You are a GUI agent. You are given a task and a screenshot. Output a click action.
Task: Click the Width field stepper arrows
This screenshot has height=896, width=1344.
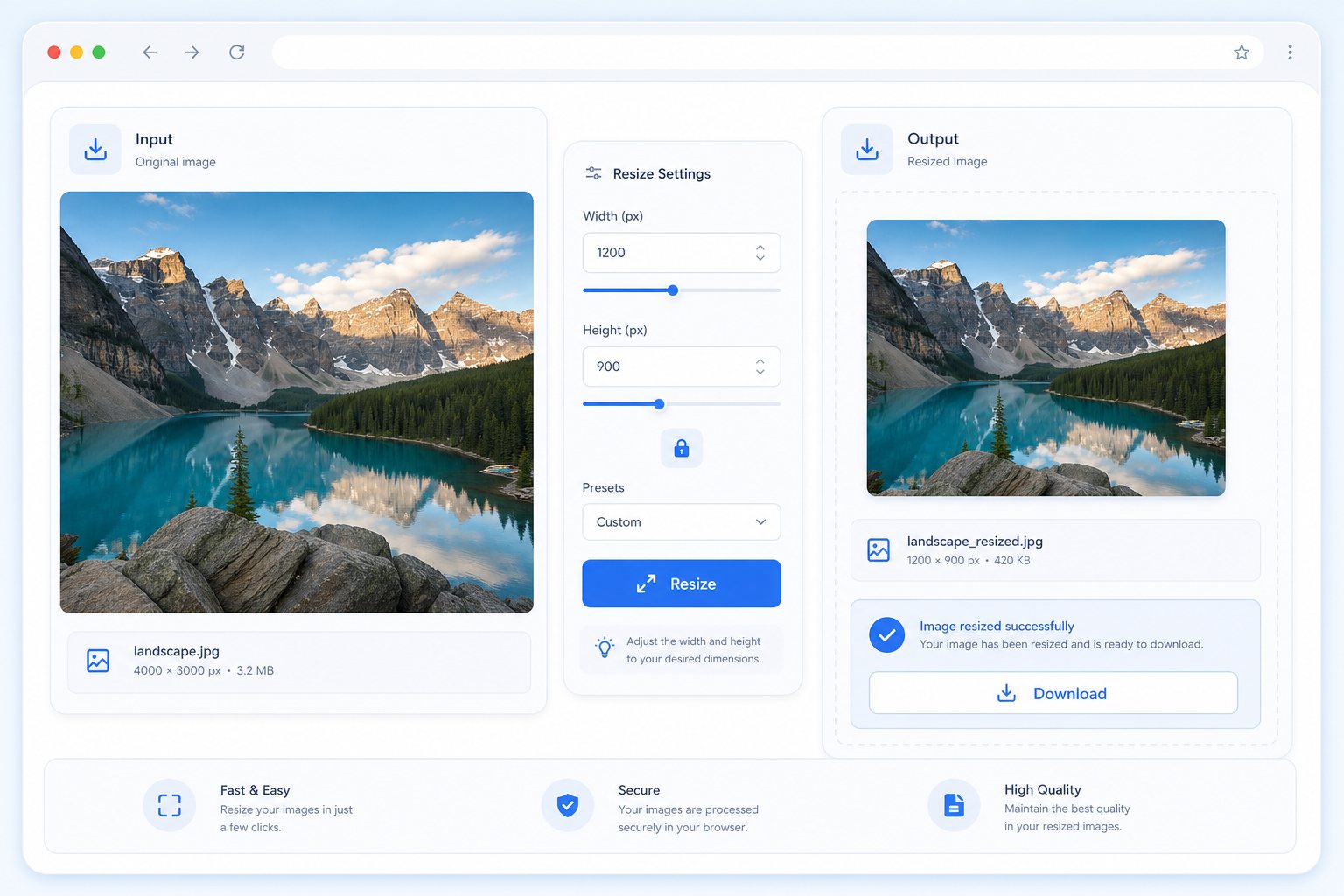coord(760,253)
